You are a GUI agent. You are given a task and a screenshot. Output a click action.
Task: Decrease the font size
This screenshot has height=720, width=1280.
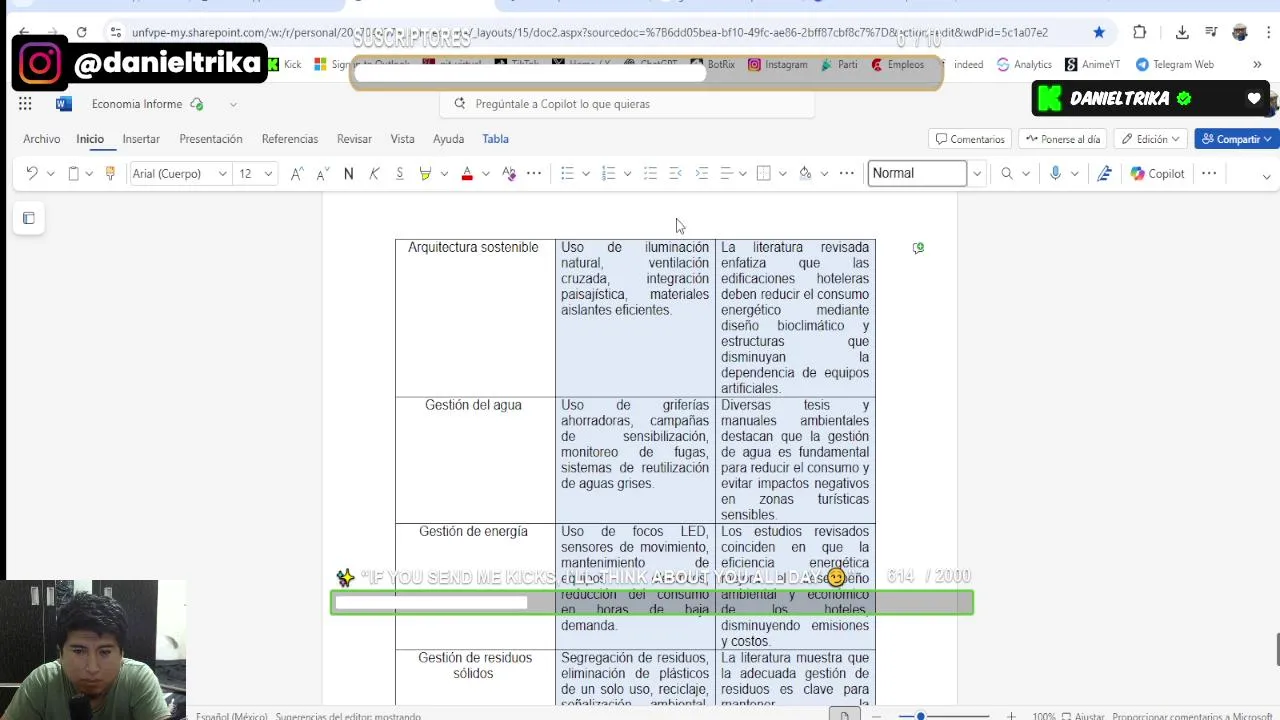click(322, 174)
